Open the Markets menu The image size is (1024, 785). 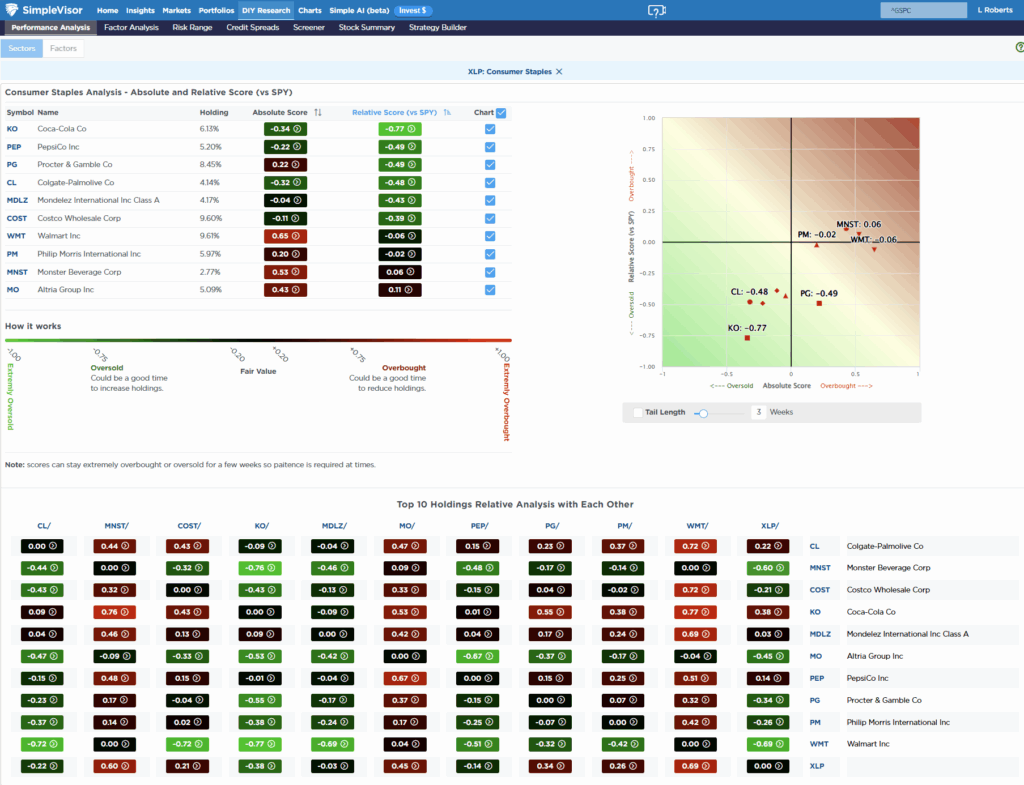coord(176,10)
